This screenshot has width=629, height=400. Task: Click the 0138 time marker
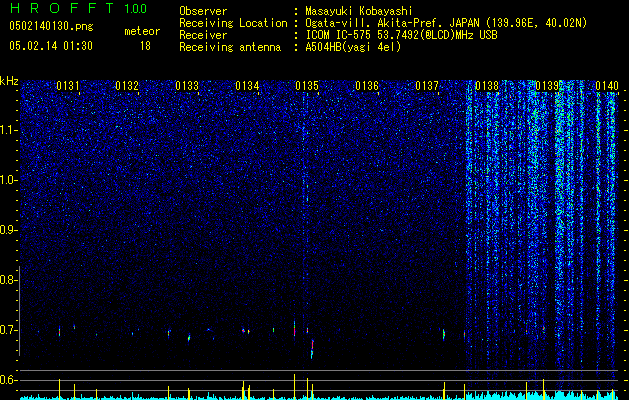(487, 86)
